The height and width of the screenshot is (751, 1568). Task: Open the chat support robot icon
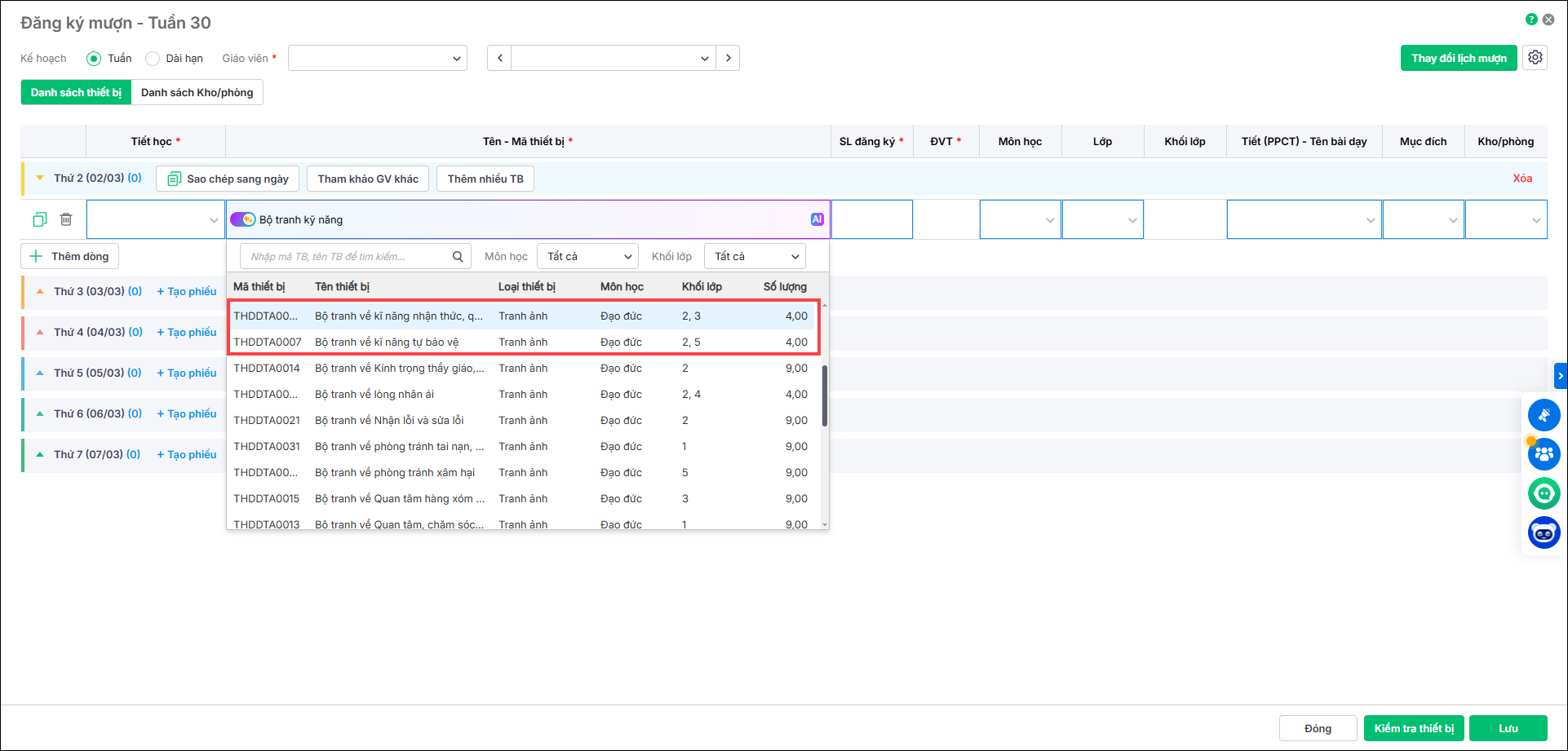[1544, 533]
